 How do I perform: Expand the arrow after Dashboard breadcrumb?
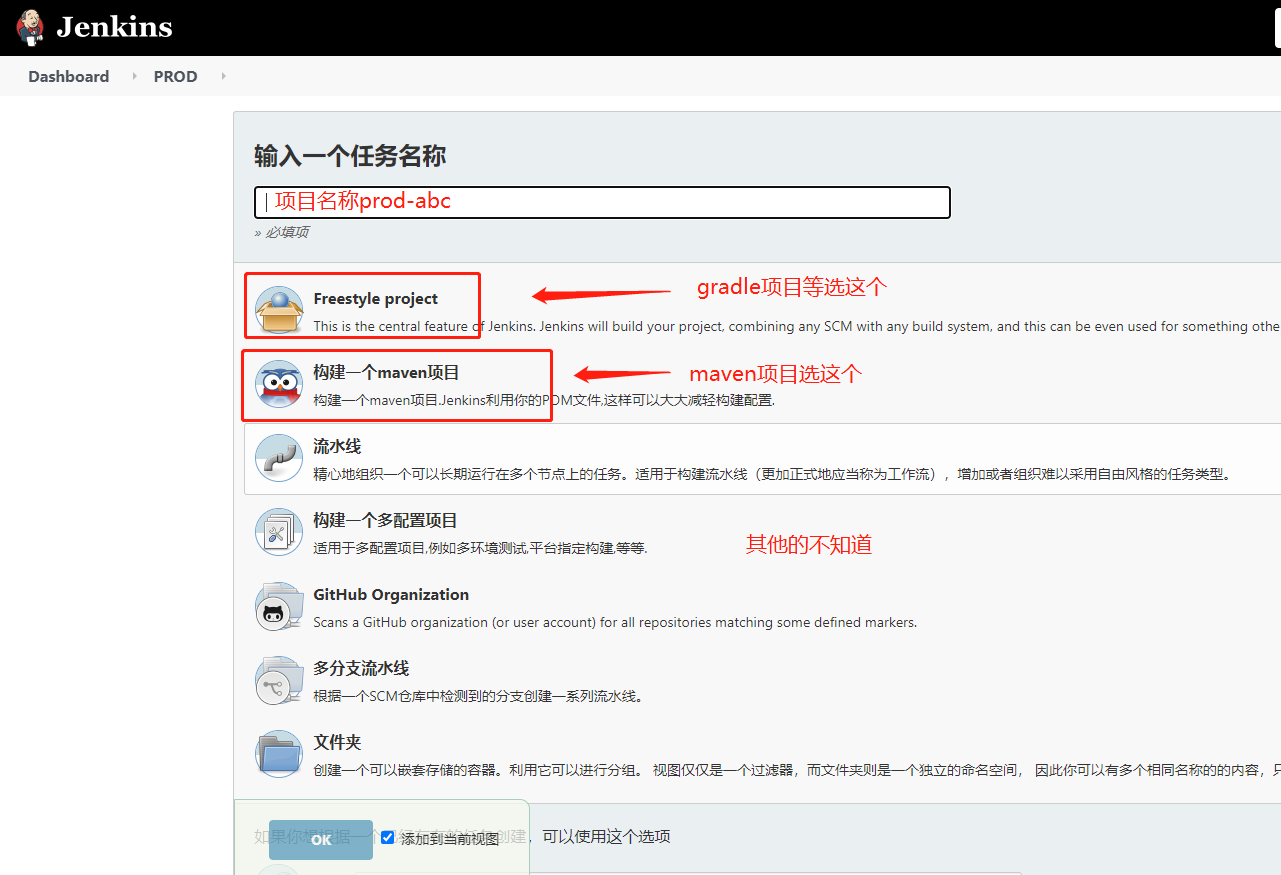134,76
